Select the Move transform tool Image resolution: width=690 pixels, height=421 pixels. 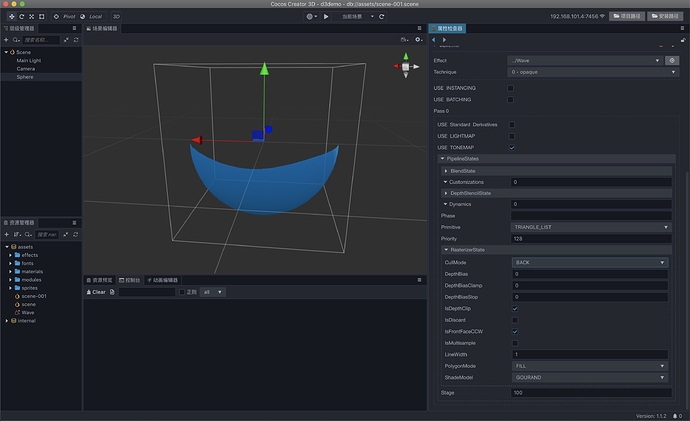tap(11, 17)
